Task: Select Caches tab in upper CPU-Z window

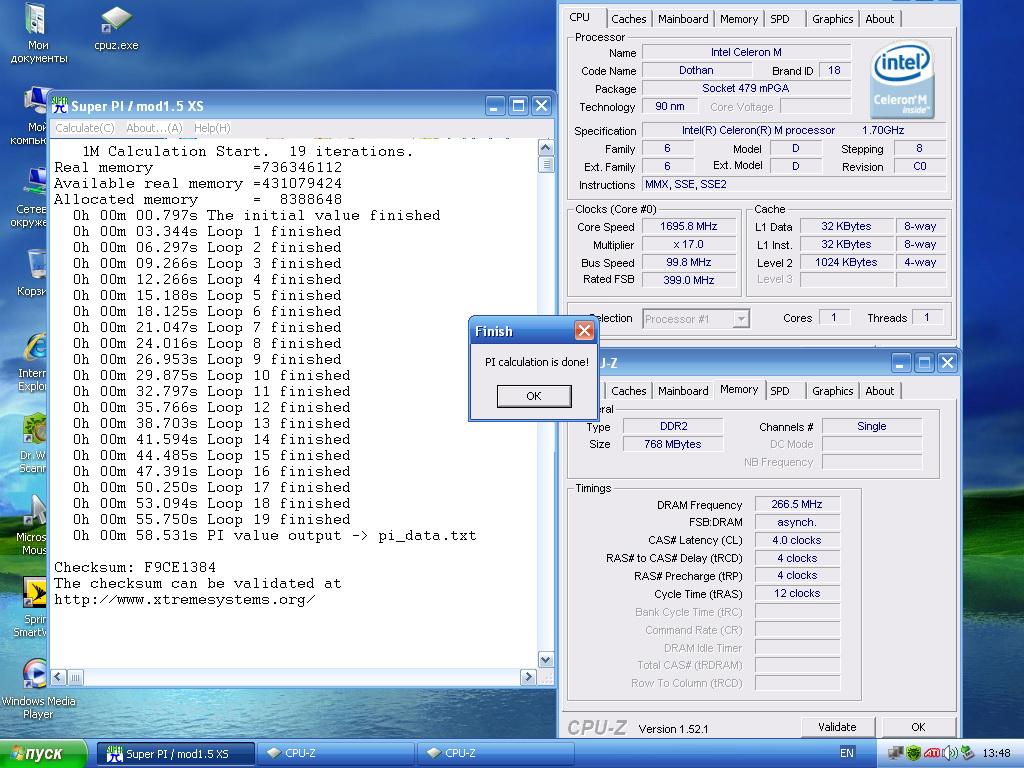Action: click(628, 19)
